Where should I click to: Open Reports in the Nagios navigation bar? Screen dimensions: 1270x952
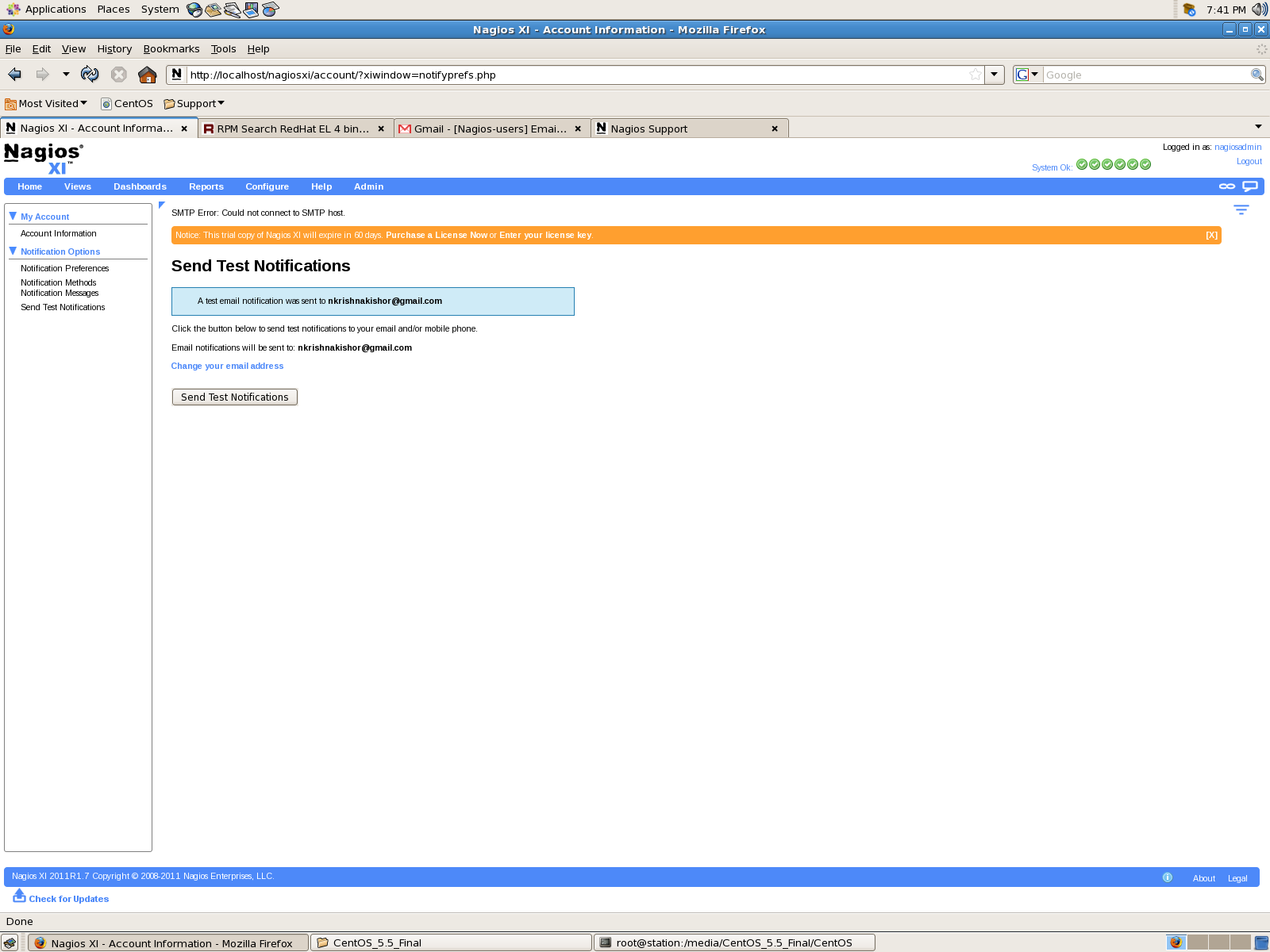206,186
